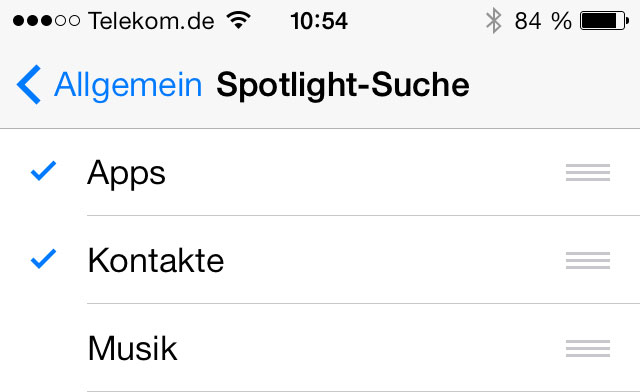Tap the Spotlight-Suche page title

[x=342, y=85]
